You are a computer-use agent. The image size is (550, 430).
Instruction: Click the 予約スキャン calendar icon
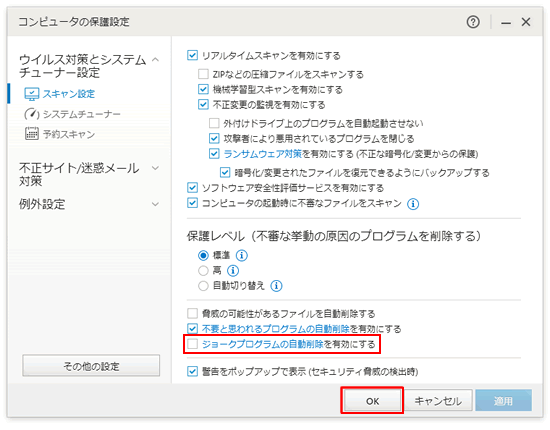31,134
